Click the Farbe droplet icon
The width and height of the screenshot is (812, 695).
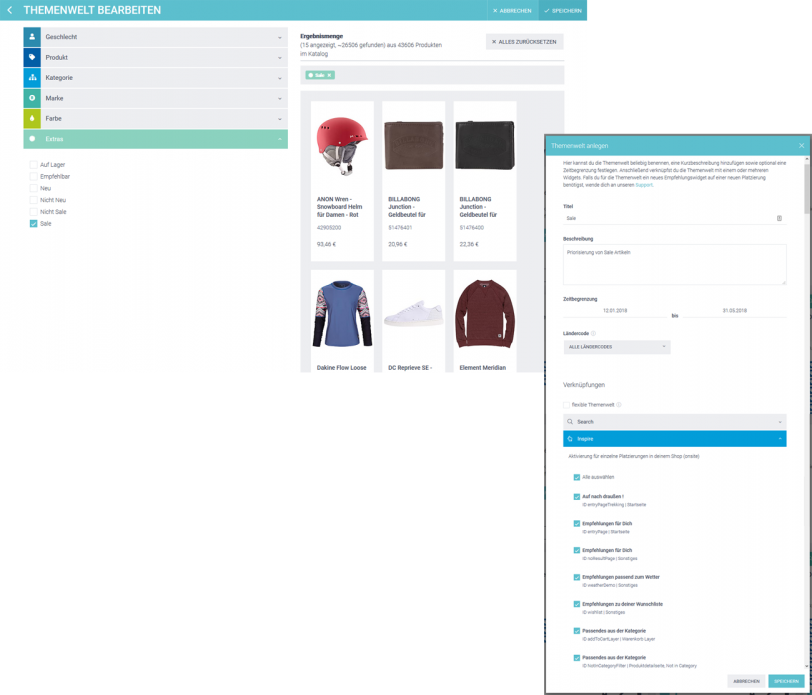pyautogui.click(x=32, y=119)
